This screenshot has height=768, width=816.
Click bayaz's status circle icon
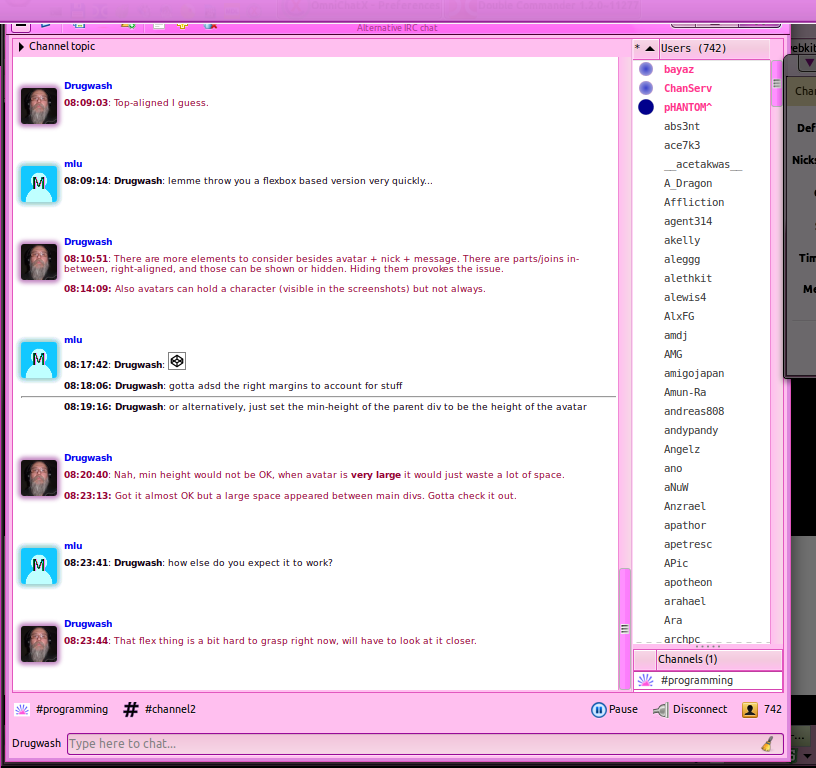click(646, 69)
